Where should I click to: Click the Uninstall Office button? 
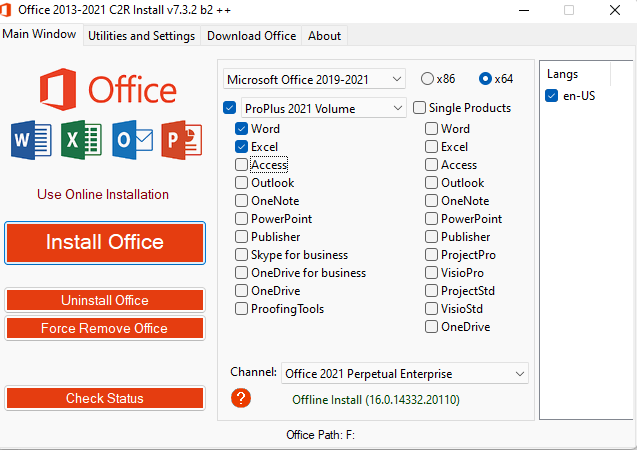pyautogui.click(x=105, y=300)
